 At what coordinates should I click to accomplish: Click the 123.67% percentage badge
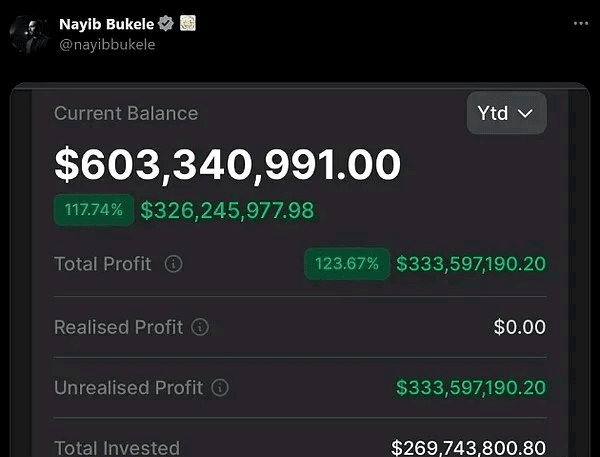point(347,264)
